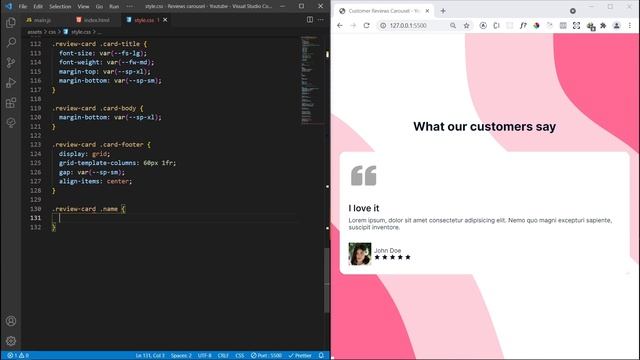Open the Accounts menu in activity bar
The image size is (640, 360).
pyautogui.click(x=11, y=321)
